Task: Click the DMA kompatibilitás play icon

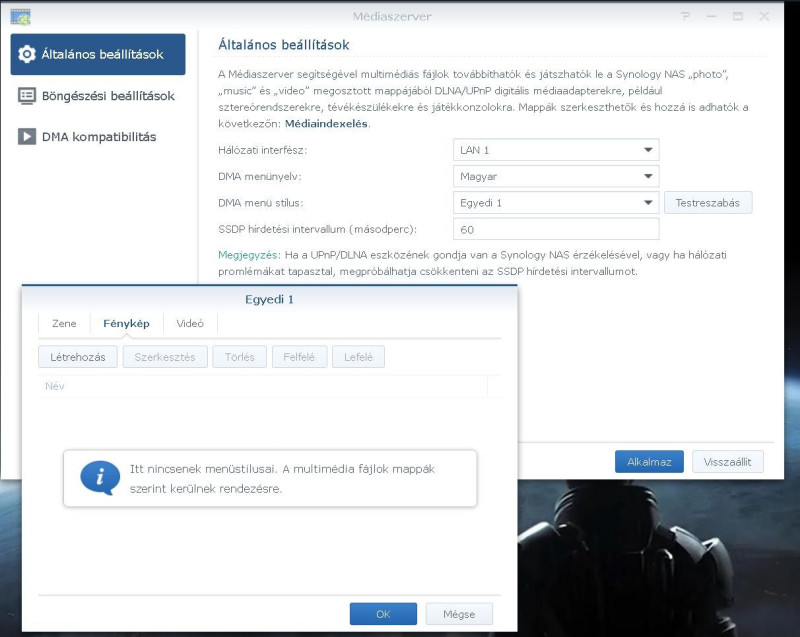Action: point(27,137)
